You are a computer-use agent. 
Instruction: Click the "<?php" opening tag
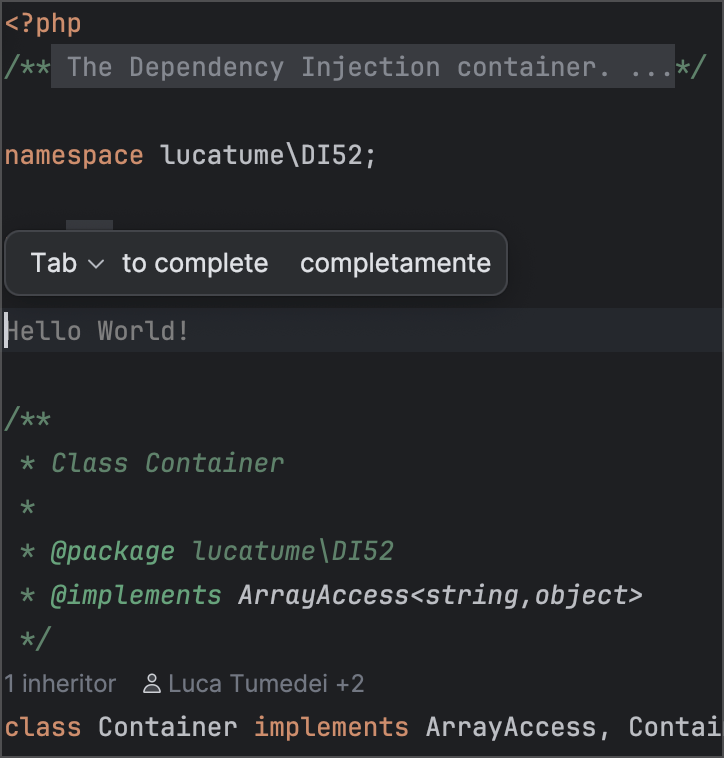[x=43, y=23]
